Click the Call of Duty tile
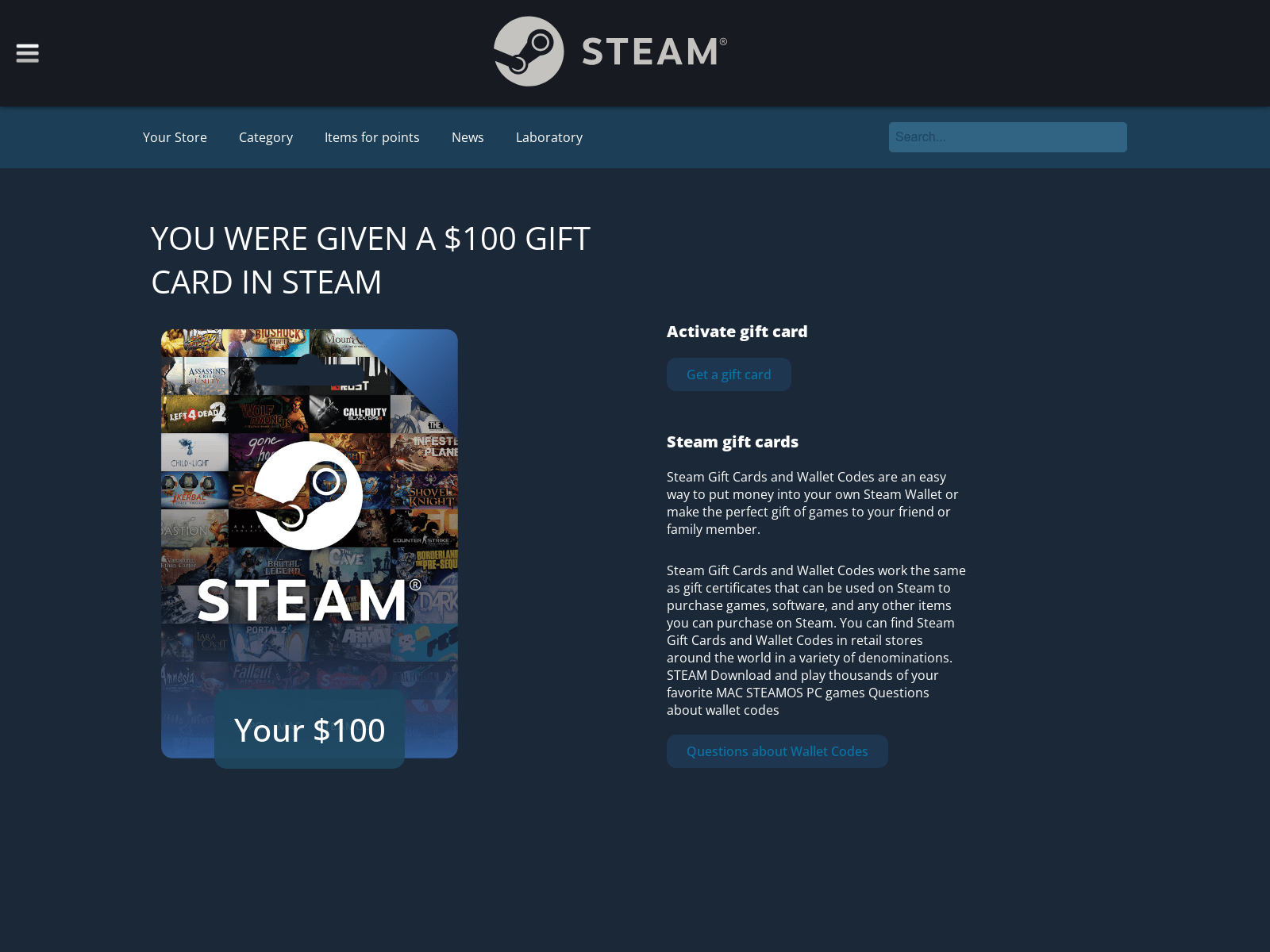Screen dimensions: 1270x952 click(x=350, y=413)
